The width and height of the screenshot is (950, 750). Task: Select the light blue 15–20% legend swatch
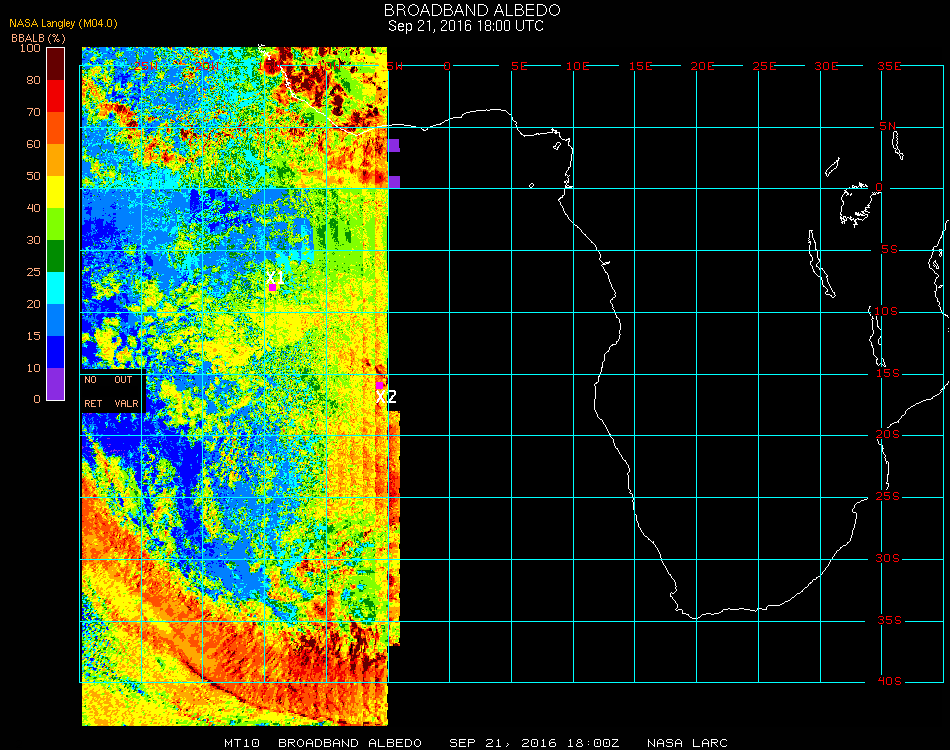tap(56, 320)
